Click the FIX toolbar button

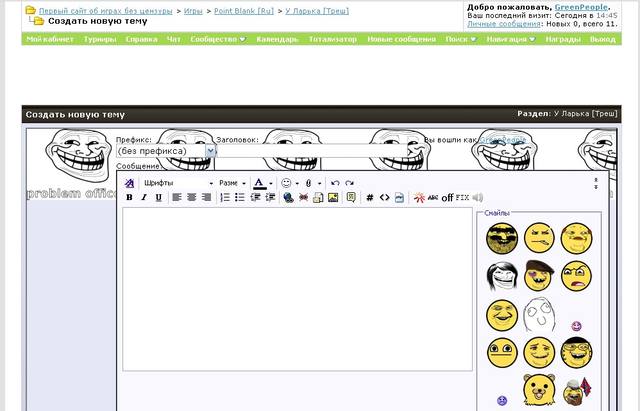tap(462, 198)
